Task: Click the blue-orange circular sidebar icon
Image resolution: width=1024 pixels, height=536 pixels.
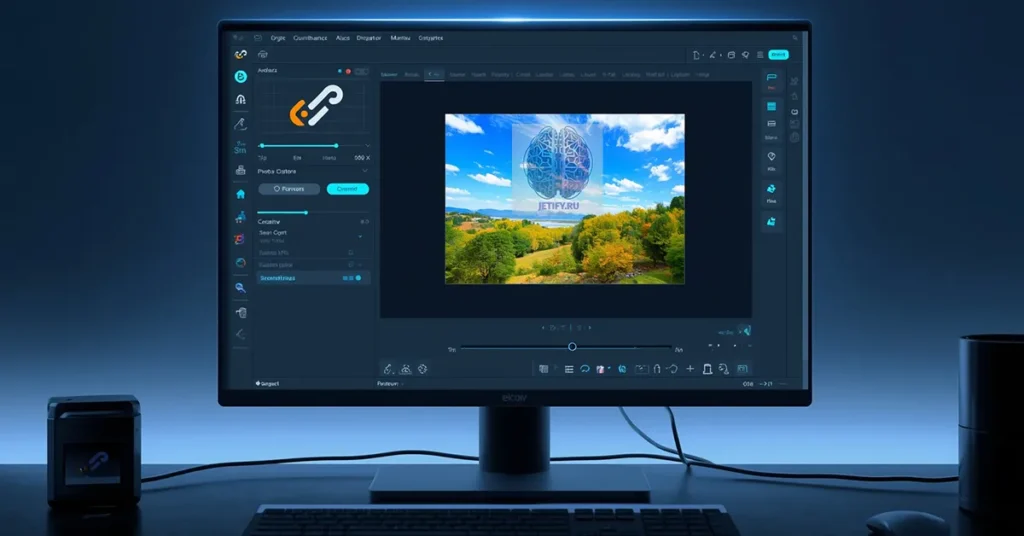Action: pyautogui.click(x=240, y=262)
